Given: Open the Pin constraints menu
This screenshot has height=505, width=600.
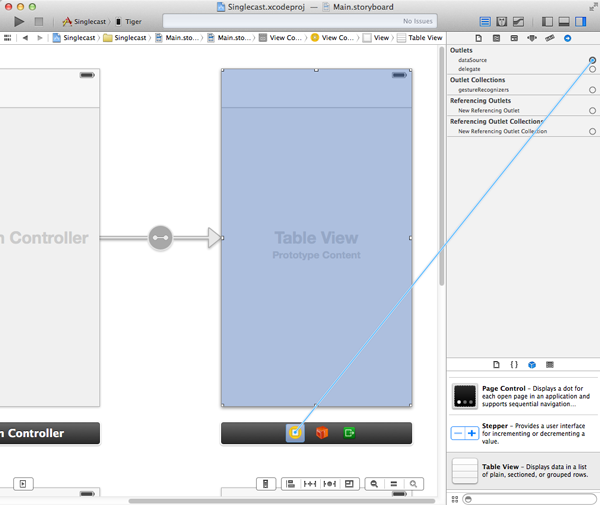Looking at the screenshot, I should pos(310,484).
